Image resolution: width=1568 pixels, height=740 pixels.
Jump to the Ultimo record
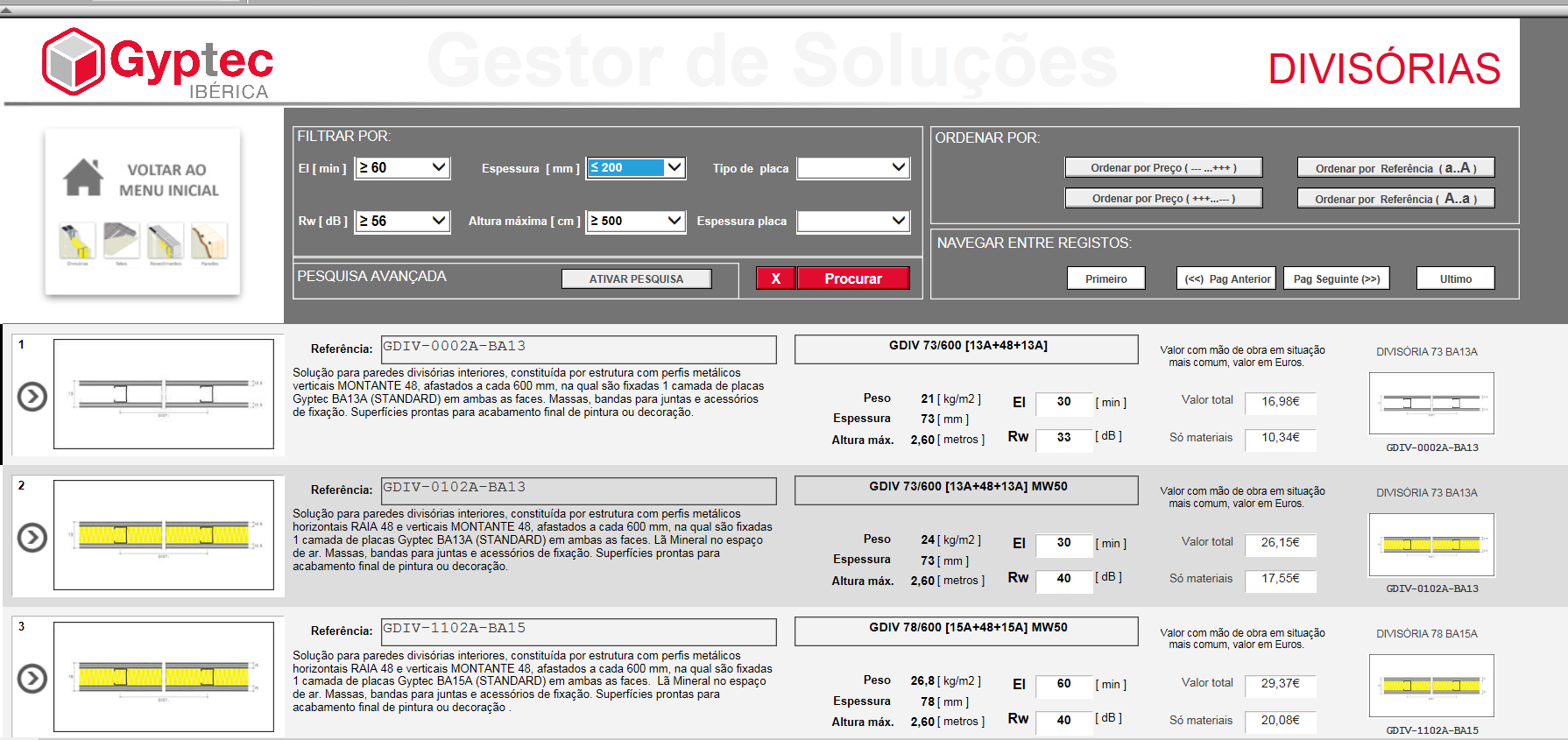point(1456,278)
